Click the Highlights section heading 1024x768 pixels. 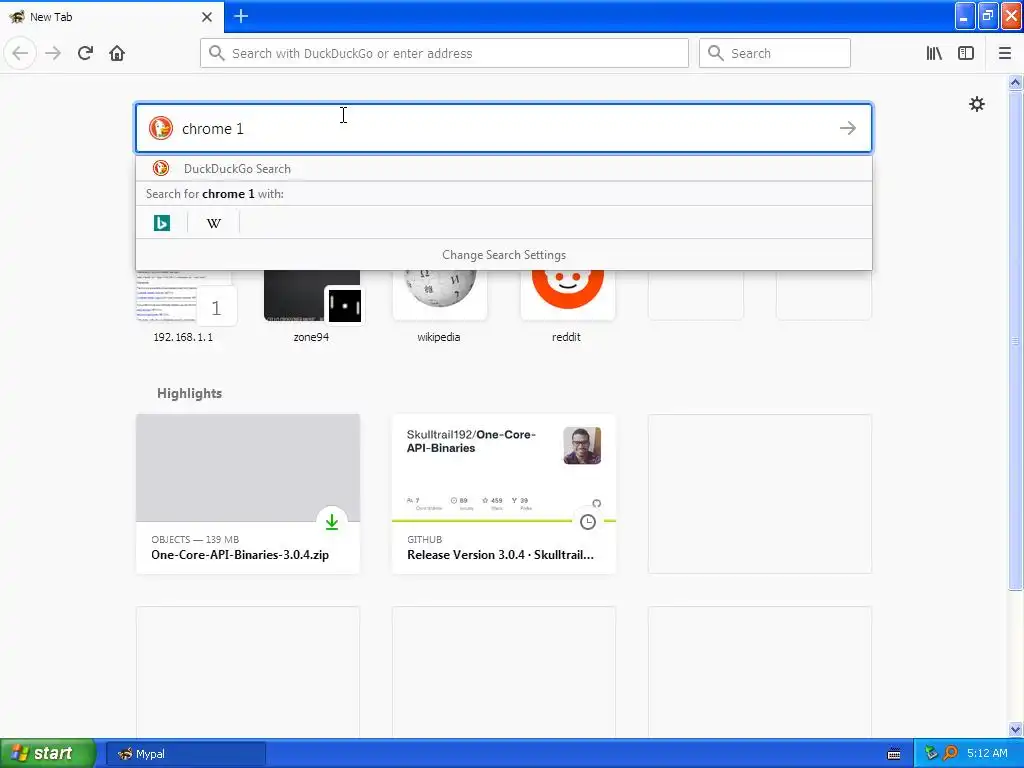pos(189,393)
